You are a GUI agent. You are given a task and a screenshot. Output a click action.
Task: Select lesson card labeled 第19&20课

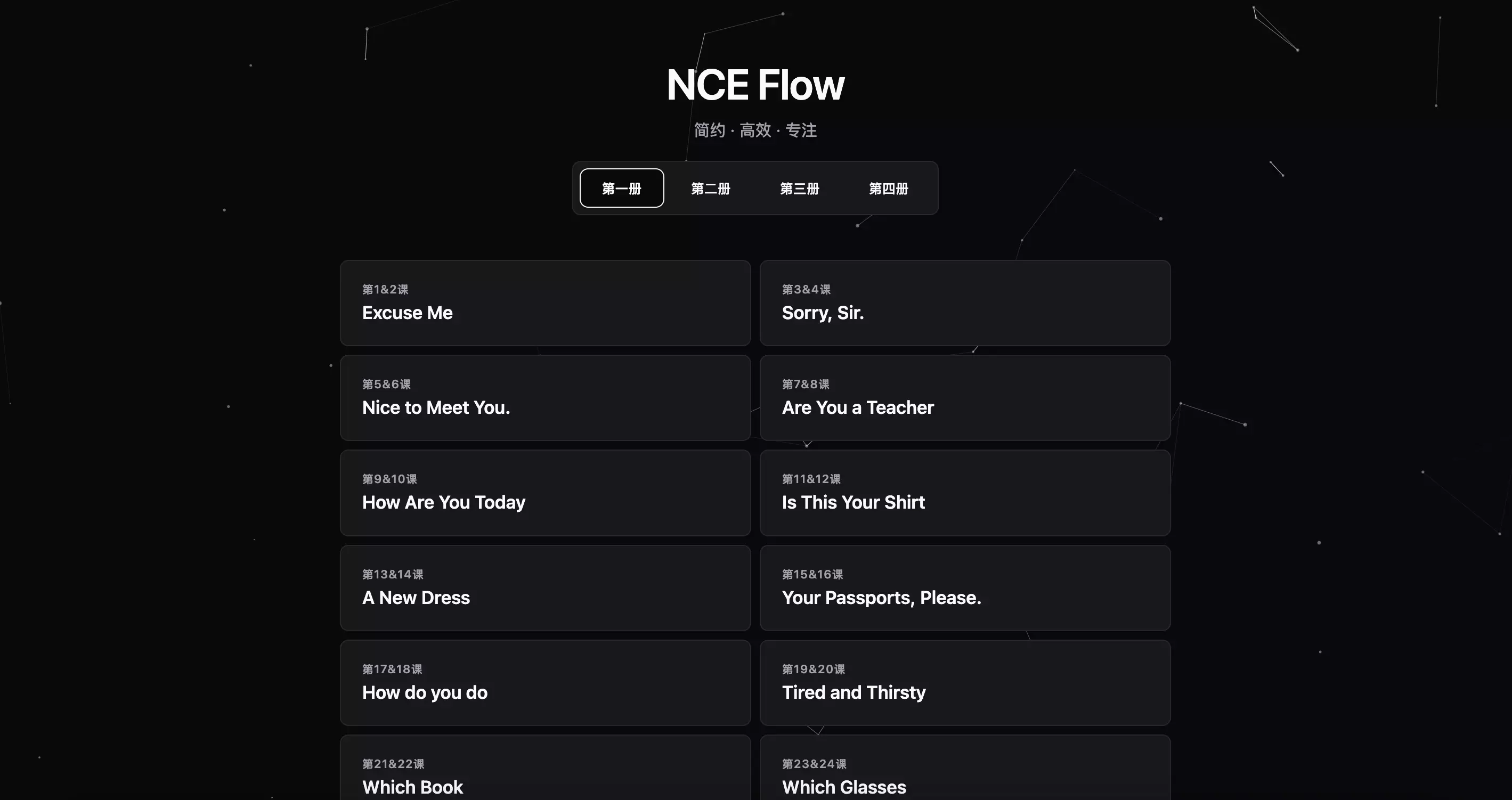[814, 668]
